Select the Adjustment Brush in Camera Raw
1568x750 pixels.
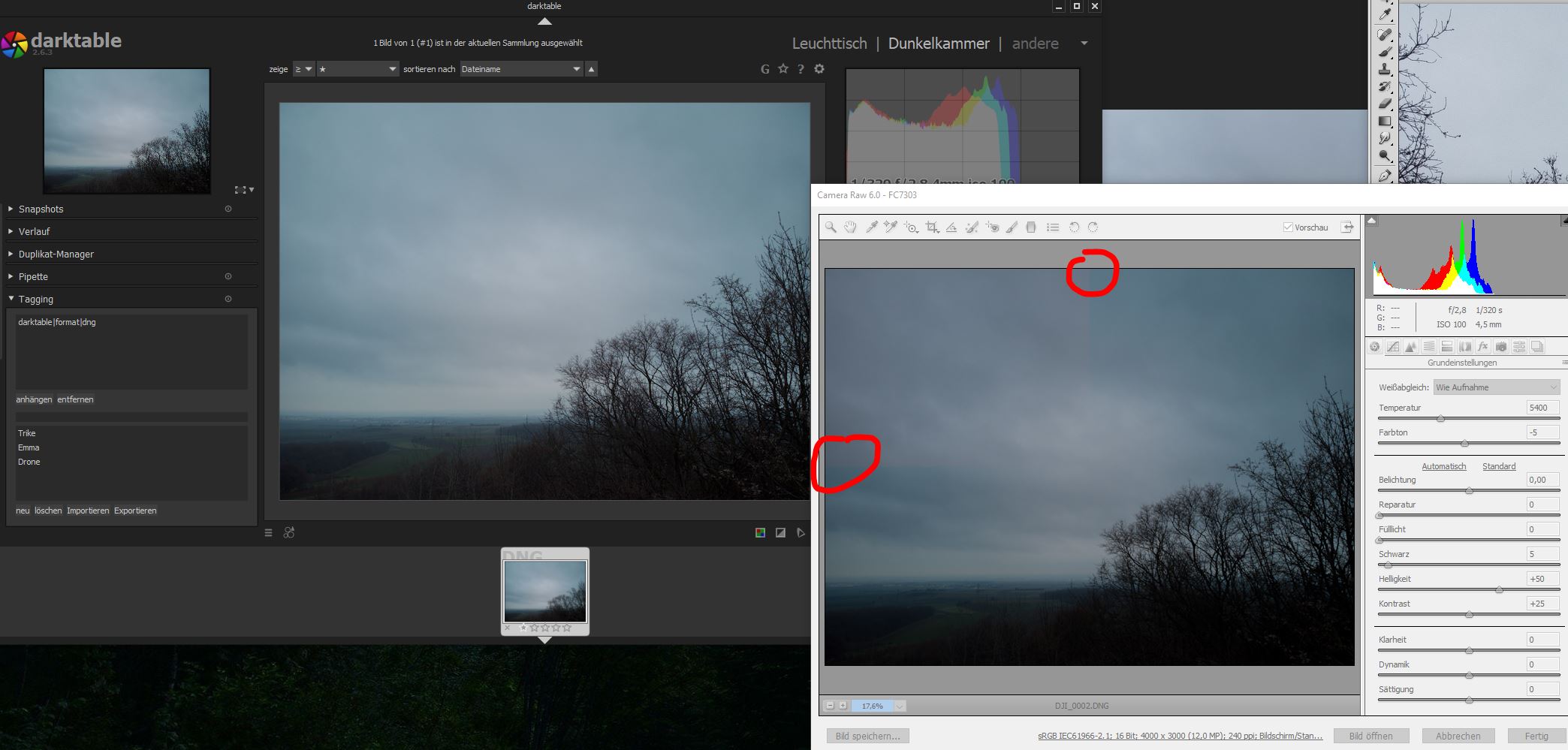(x=1012, y=227)
